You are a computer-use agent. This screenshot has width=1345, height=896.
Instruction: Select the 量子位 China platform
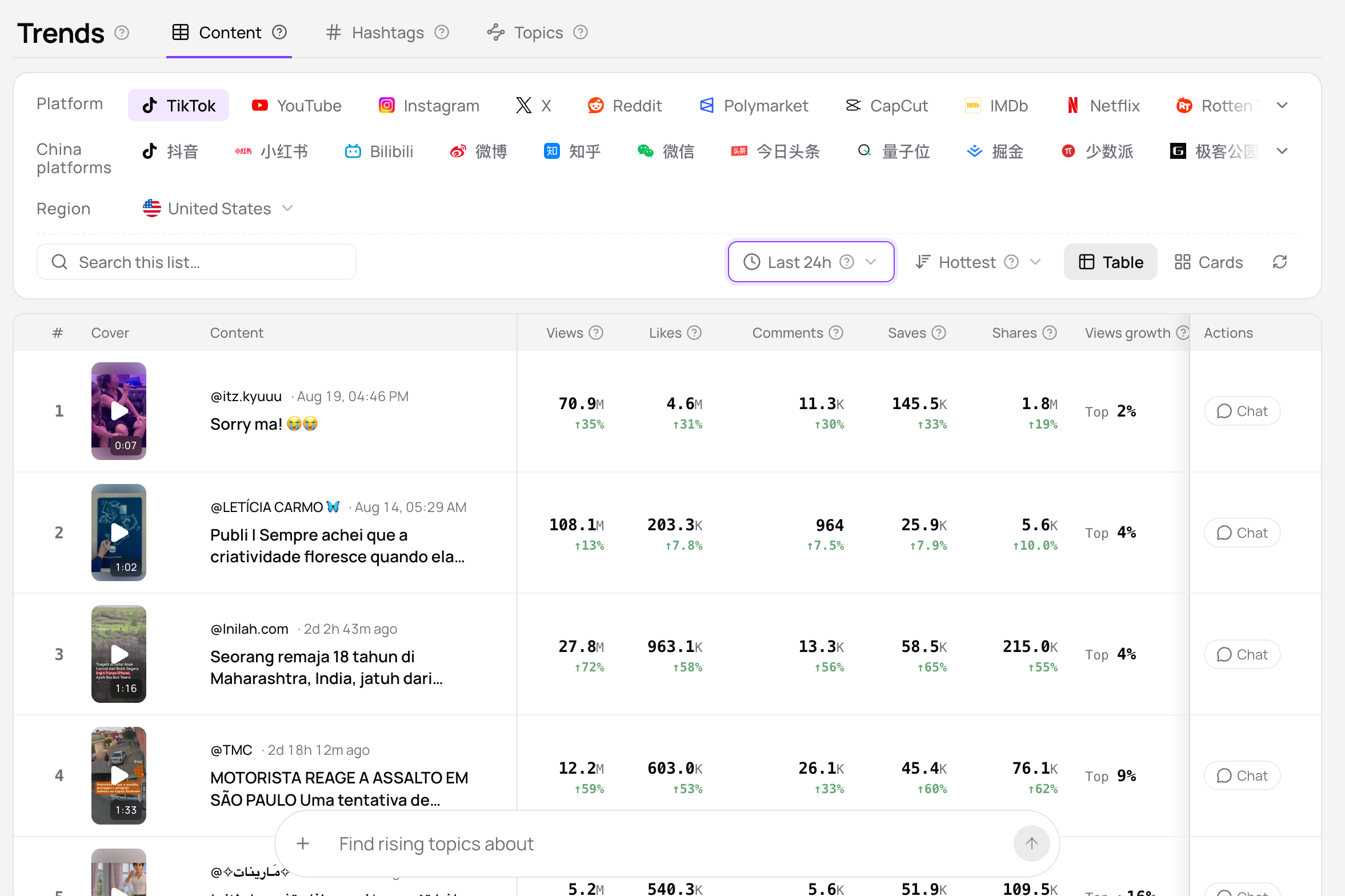coord(894,151)
